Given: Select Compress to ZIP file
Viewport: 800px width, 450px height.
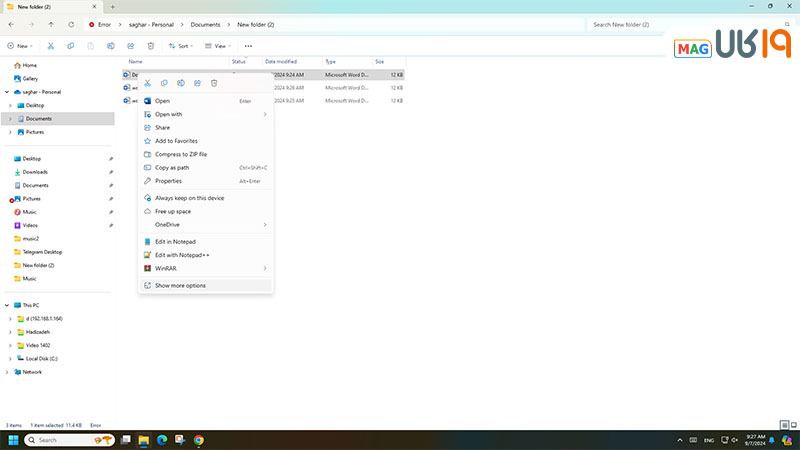Looking at the screenshot, I should [181, 154].
